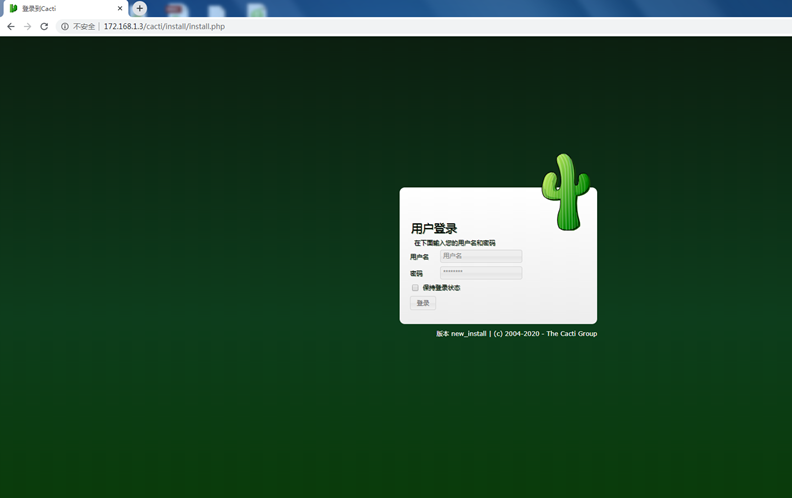Focus the 密码 password field

point(481,273)
